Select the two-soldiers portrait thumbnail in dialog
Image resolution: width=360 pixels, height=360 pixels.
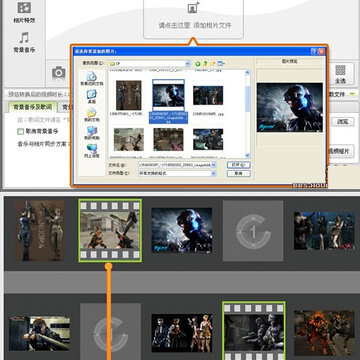[129, 95]
